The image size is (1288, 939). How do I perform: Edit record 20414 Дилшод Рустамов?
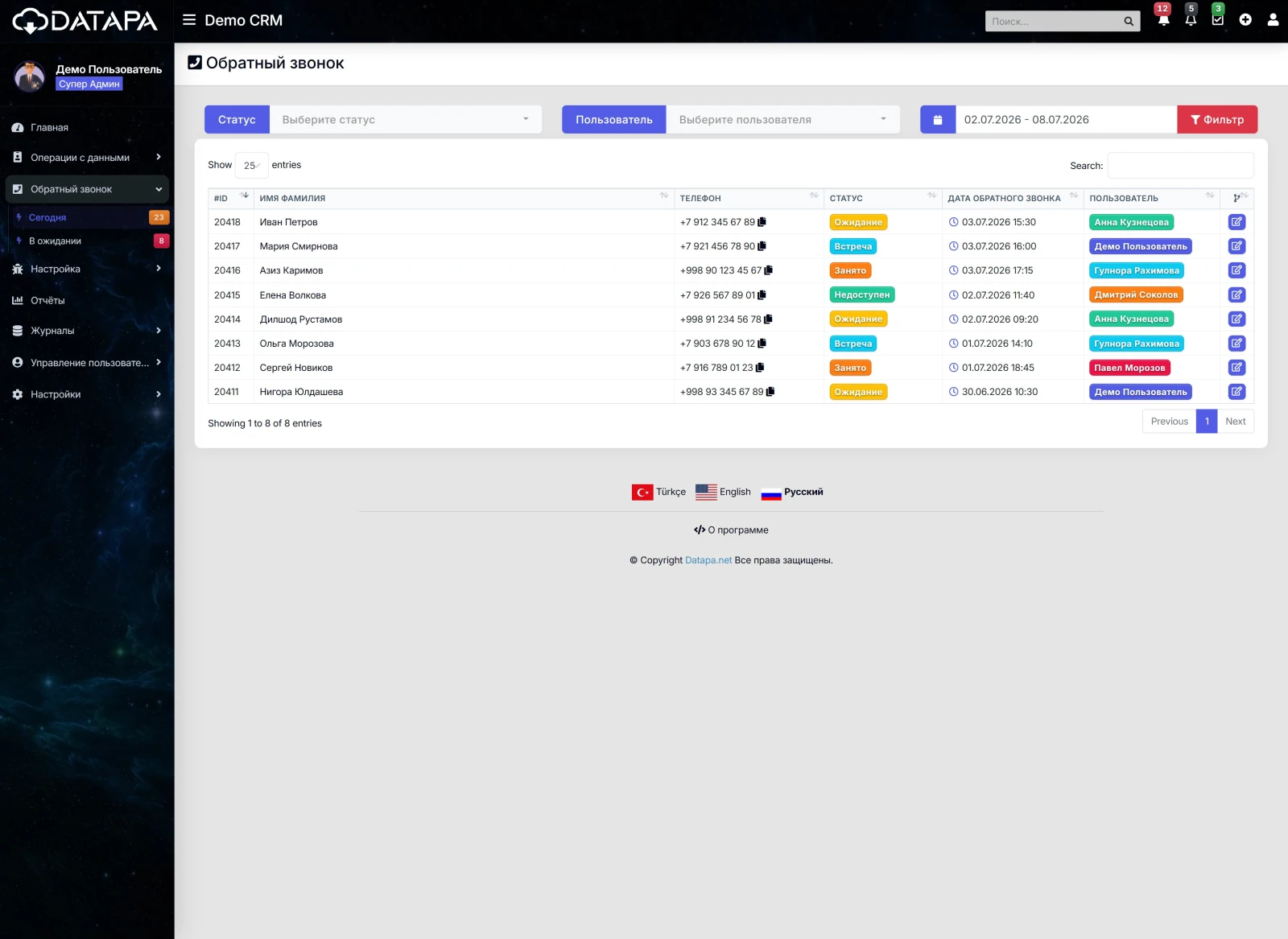click(x=1236, y=319)
